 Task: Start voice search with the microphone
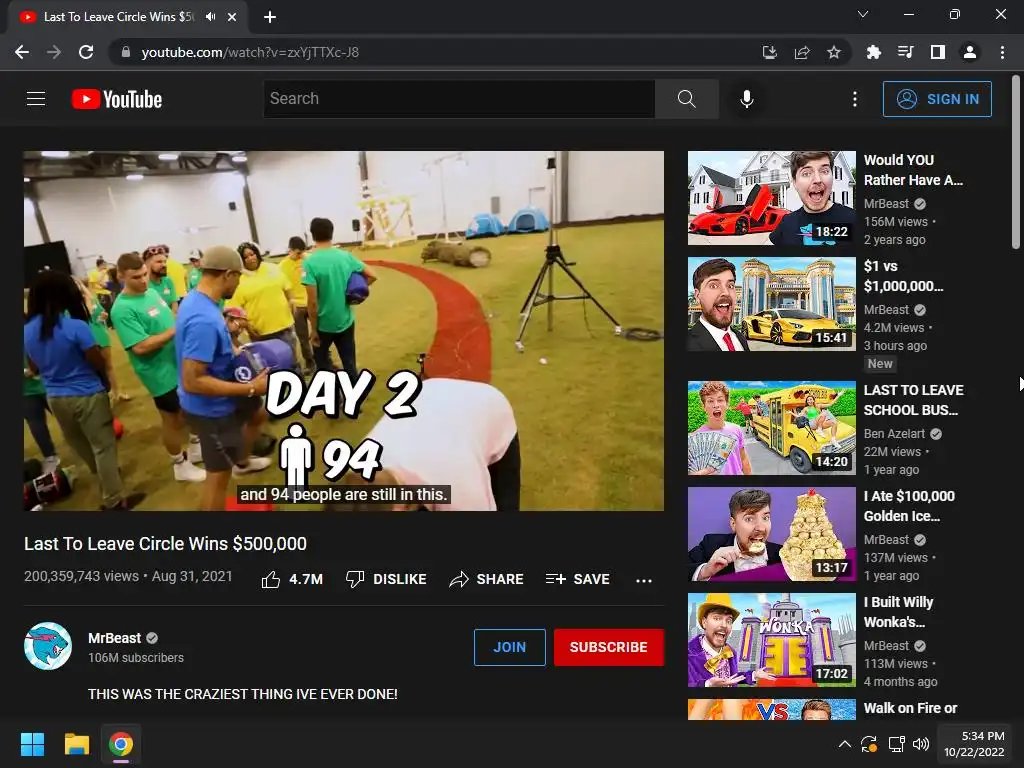coord(746,99)
